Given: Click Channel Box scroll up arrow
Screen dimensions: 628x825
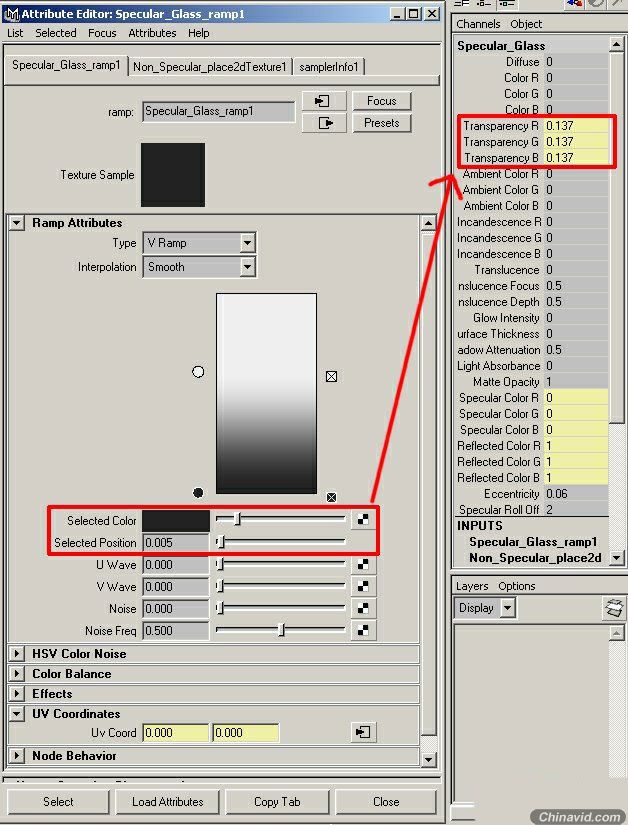Looking at the screenshot, I should pos(616,45).
